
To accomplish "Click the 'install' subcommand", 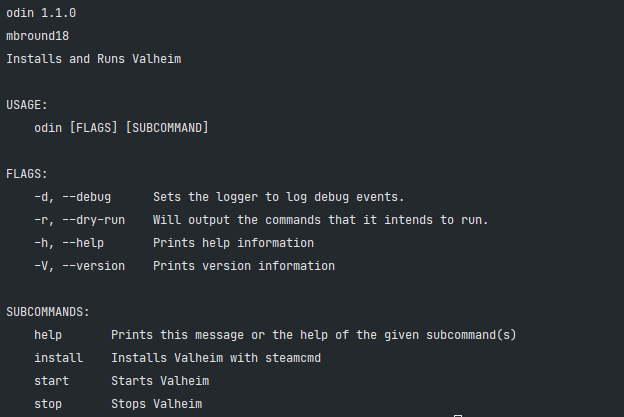I will click(x=58, y=358).
